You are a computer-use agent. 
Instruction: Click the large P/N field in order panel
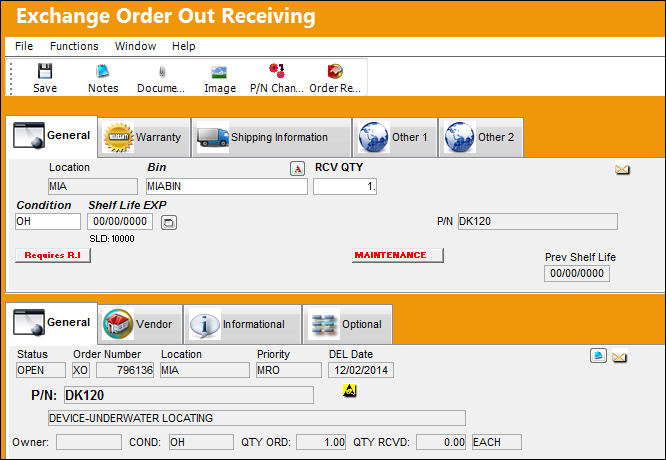coord(189,395)
